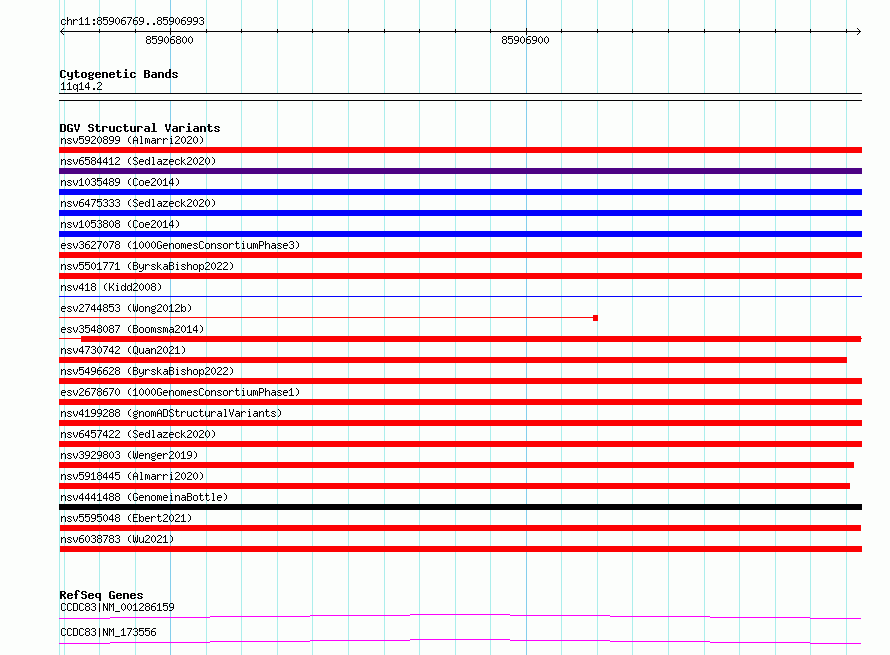
Task: Click the magenta line of CCDC83|NM_173556
Action: [x=460, y=641]
